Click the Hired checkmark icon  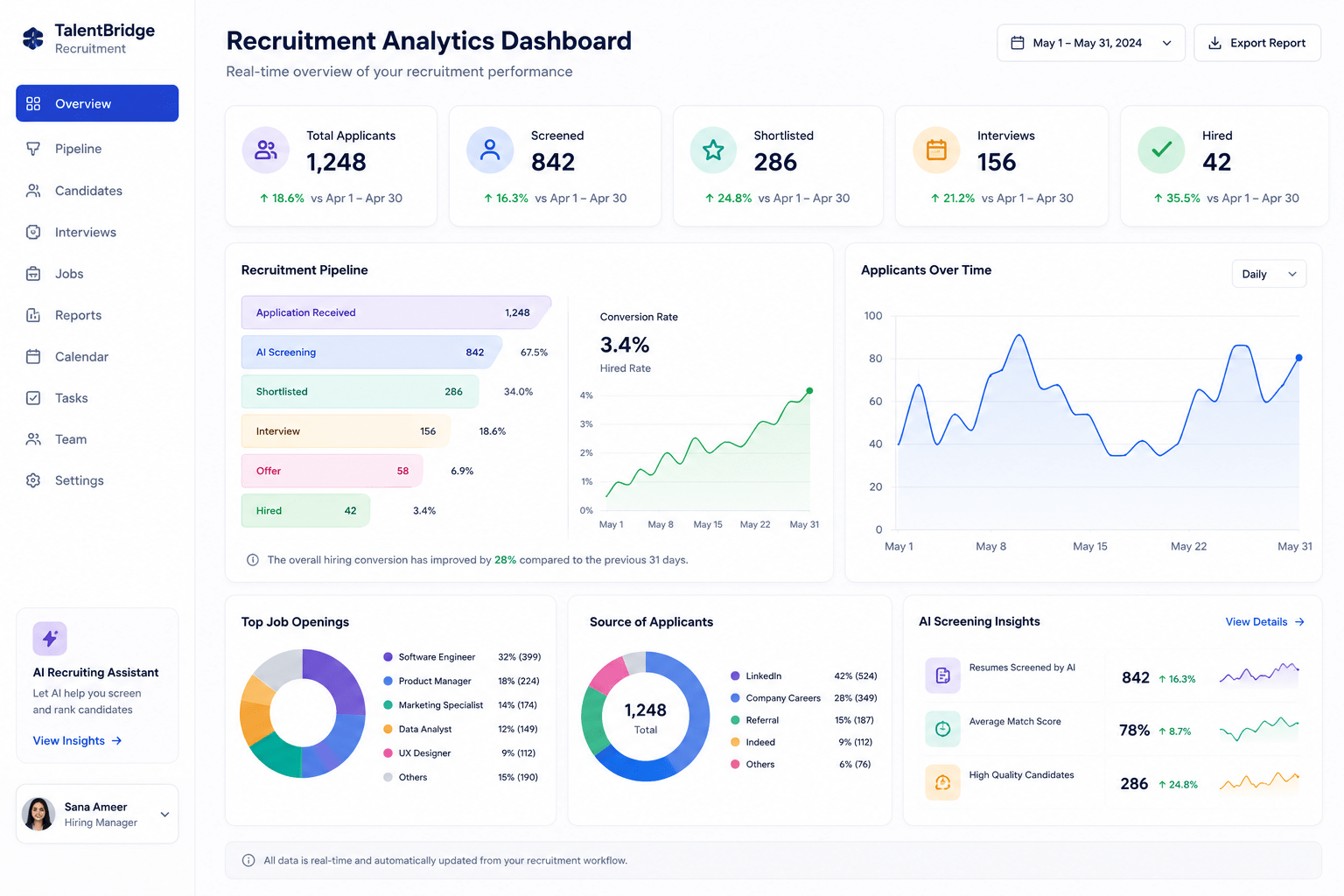point(1161,150)
